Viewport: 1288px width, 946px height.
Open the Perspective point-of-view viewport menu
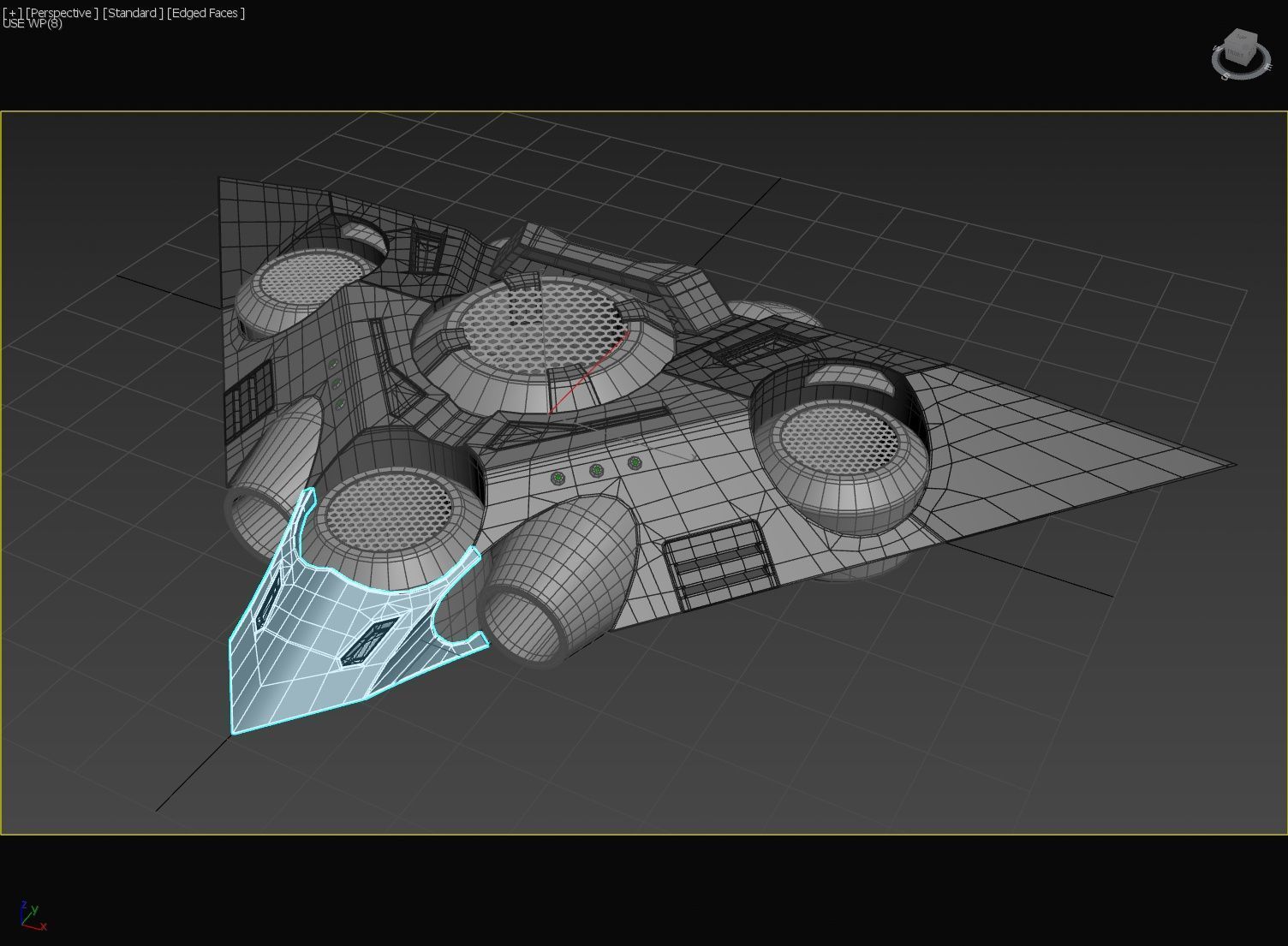(x=61, y=13)
